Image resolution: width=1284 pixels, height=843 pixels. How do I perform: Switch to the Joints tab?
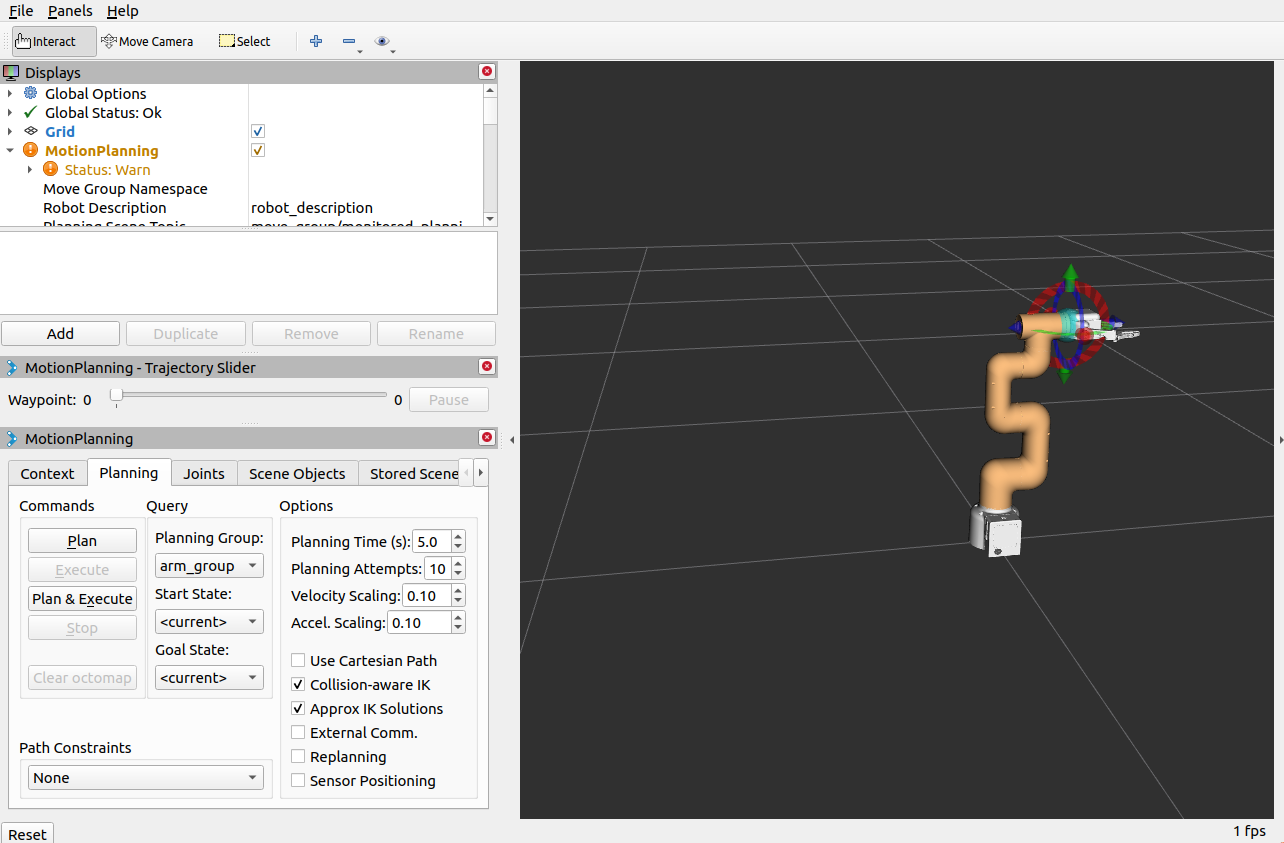[204, 473]
